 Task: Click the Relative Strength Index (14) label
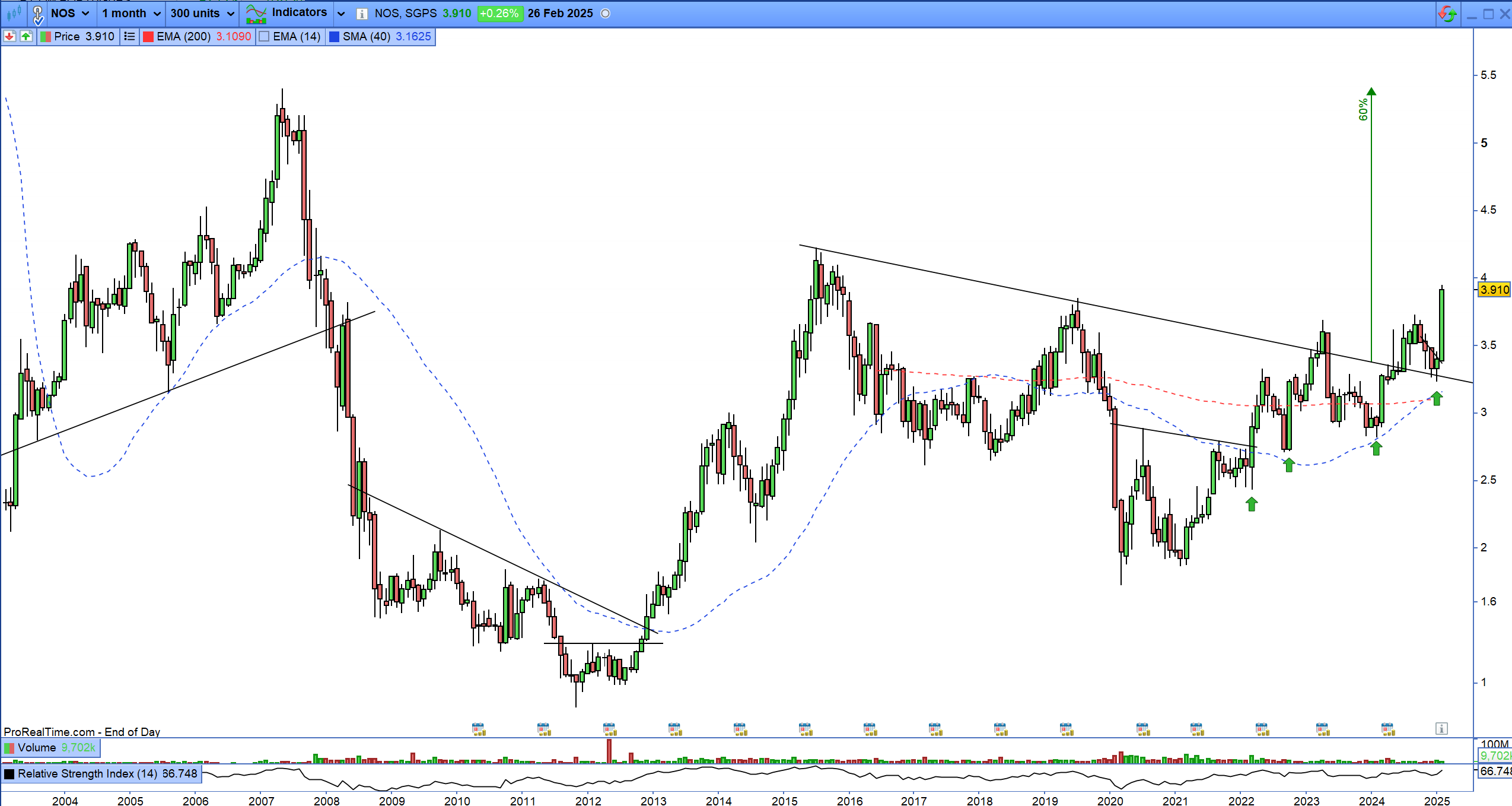point(87,773)
